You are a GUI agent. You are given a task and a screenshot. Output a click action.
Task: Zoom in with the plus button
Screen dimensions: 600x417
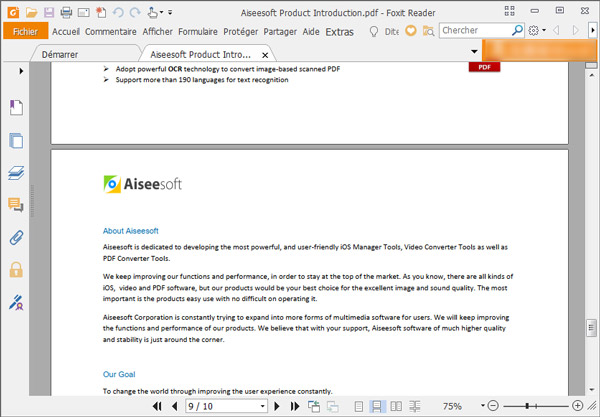coord(577,406)
